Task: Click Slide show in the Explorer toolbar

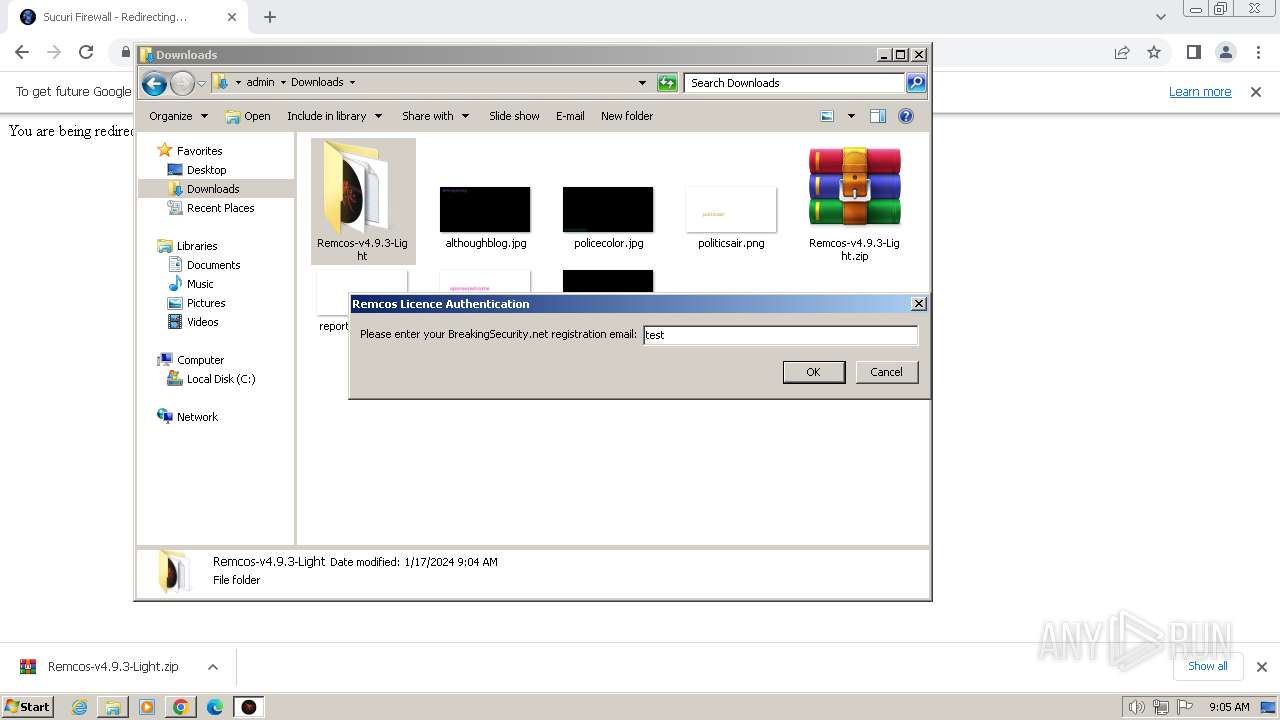Action: point(514,116)
